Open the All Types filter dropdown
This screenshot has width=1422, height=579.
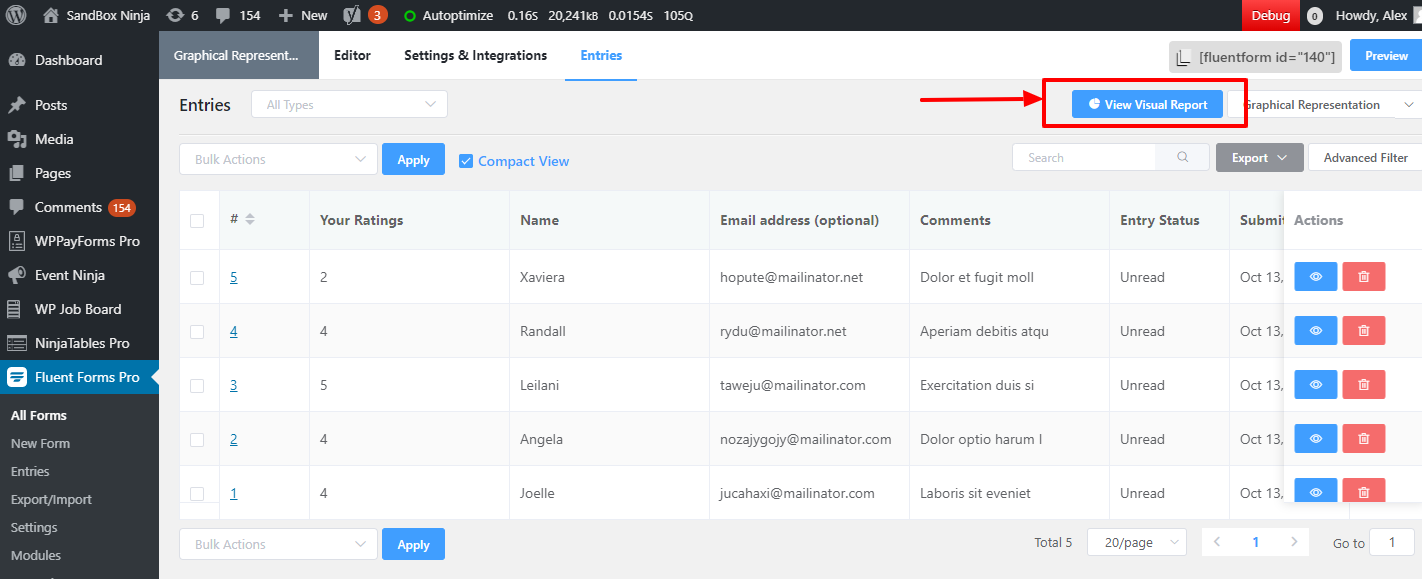[x=349, y=104]
